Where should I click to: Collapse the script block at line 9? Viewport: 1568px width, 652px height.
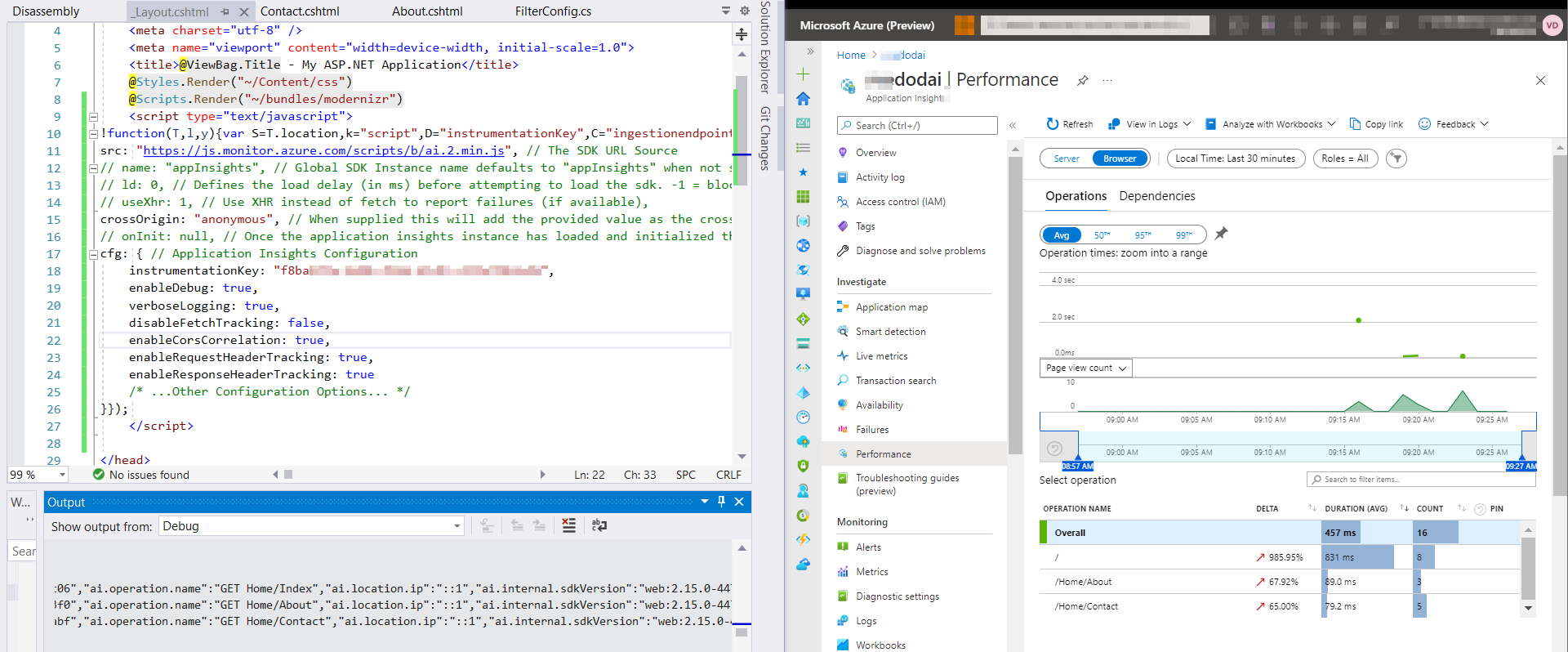(x=93, y=117)
